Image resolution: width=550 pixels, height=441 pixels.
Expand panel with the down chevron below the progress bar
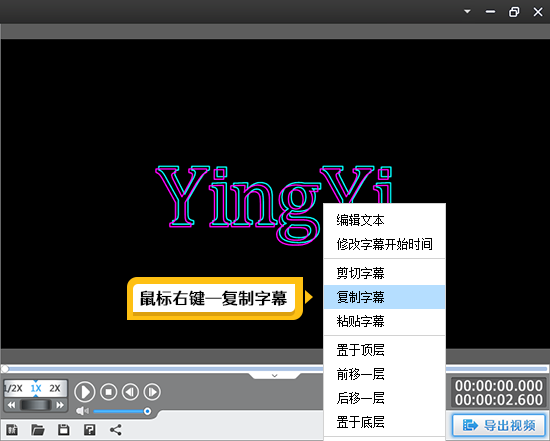coord(275,376)
